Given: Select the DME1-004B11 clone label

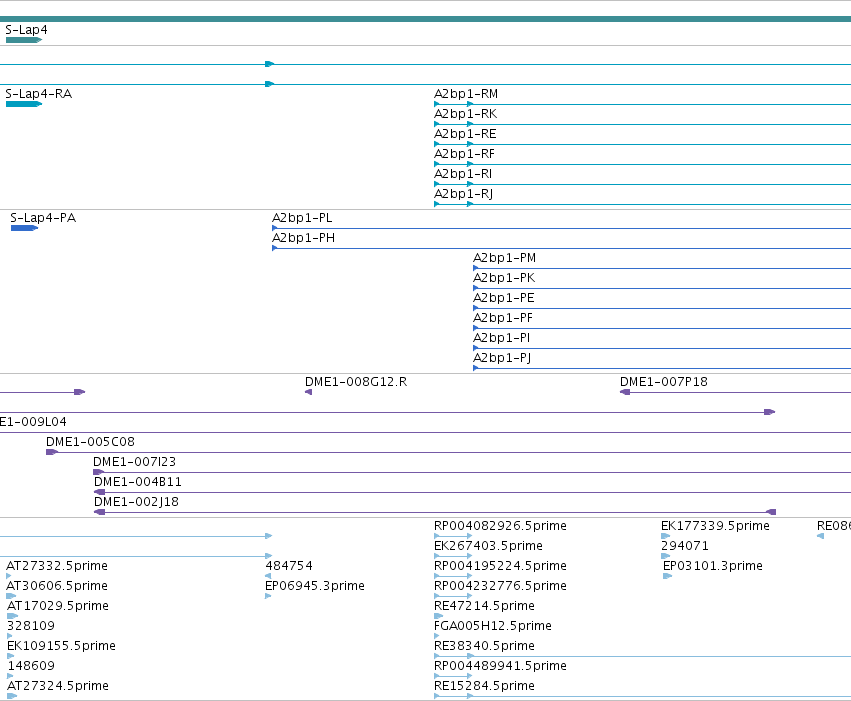Looking at the screenshot, I should (138, 482).
